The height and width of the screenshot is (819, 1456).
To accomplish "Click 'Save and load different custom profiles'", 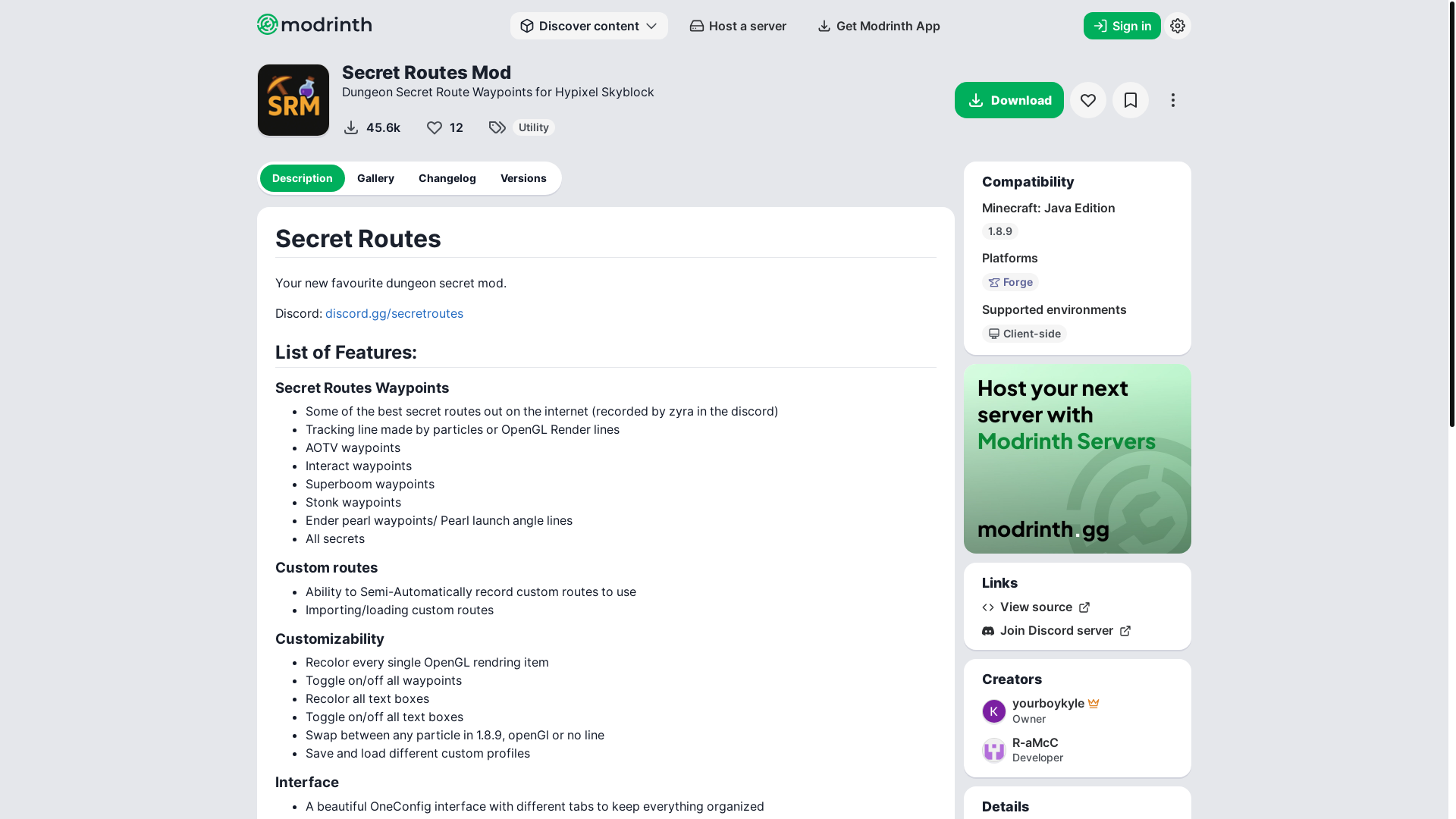I will point(418,753).
